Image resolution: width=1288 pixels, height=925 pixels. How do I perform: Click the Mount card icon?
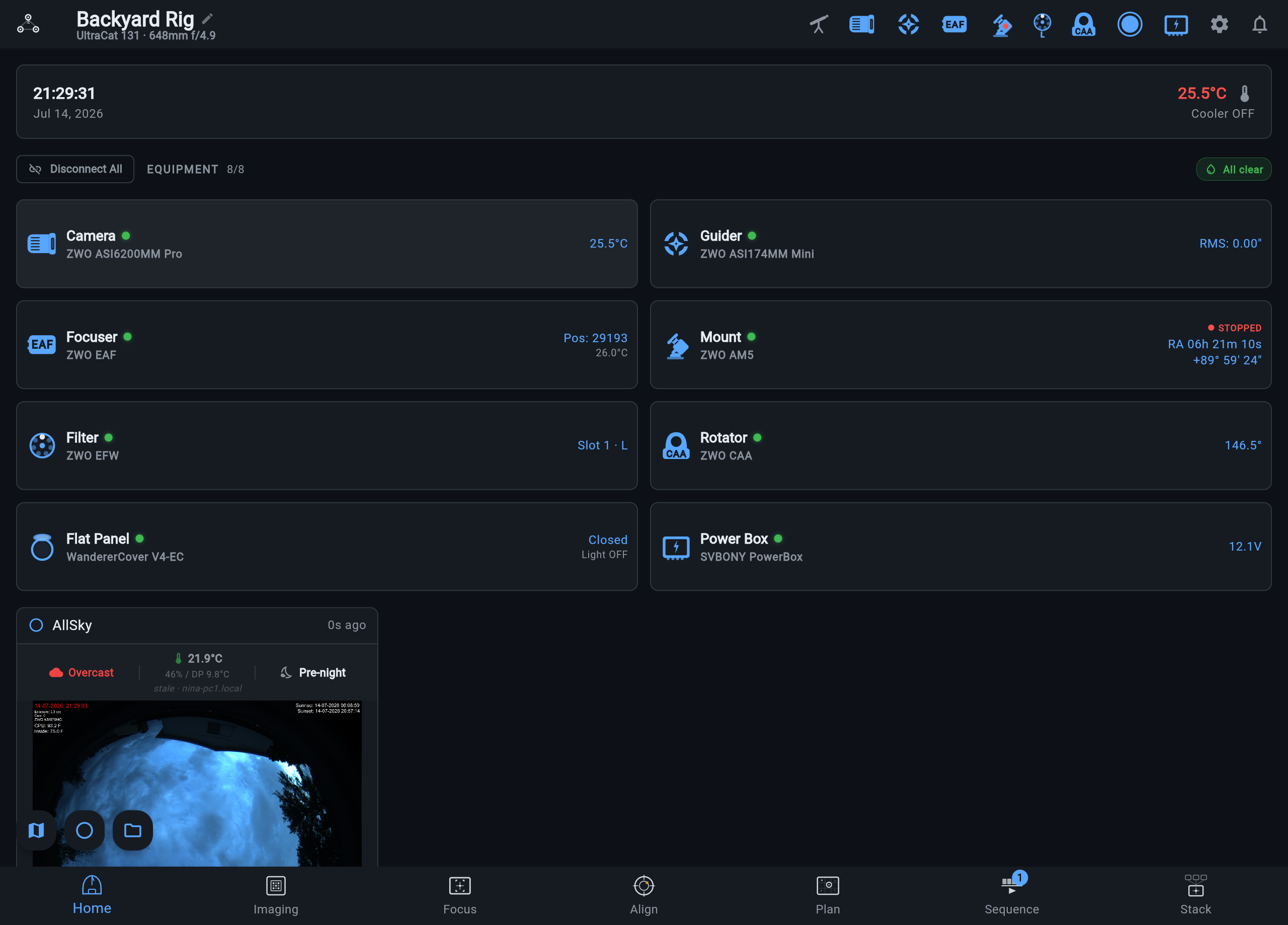pos(676,345)
